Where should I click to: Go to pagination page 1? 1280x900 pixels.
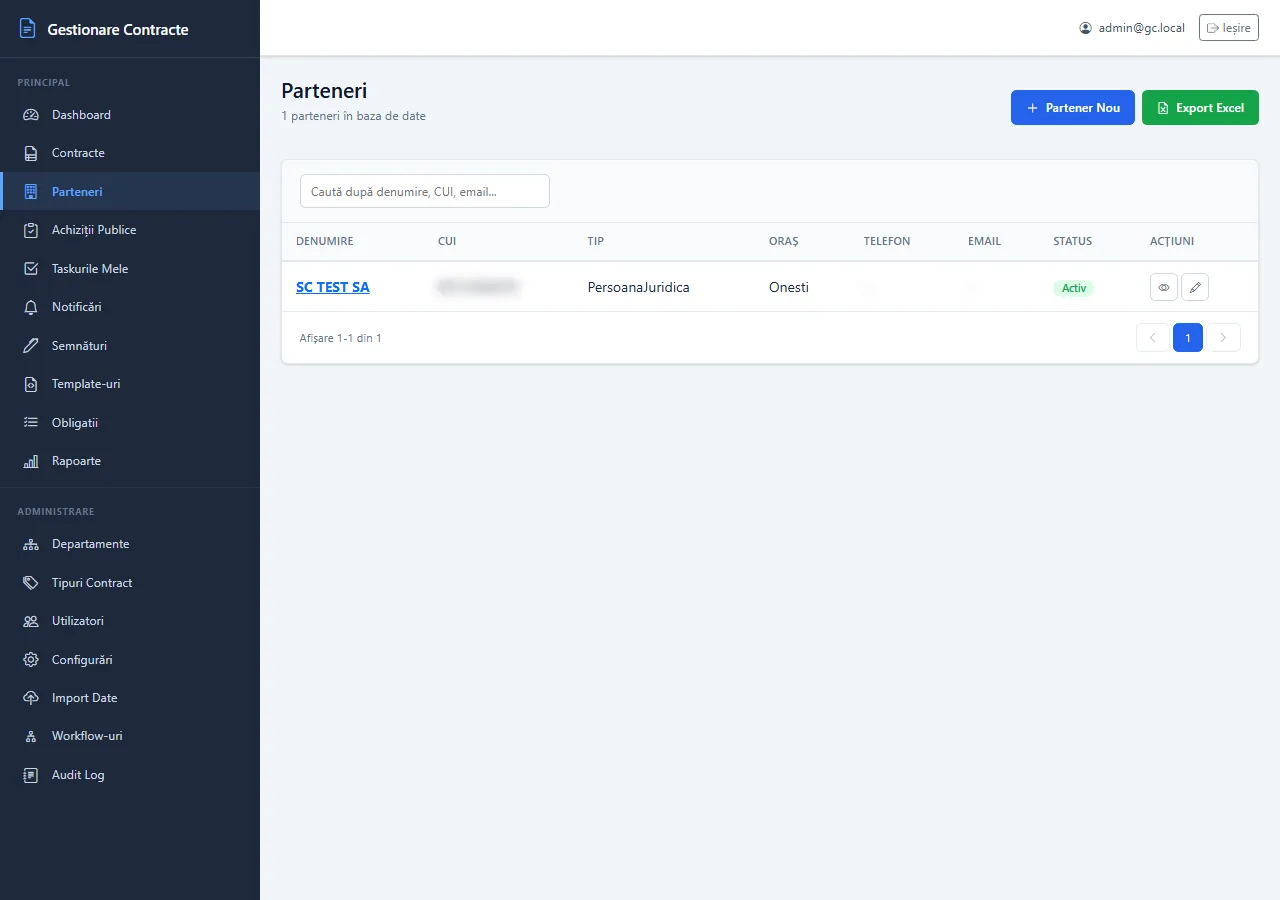pos(1188,338)
